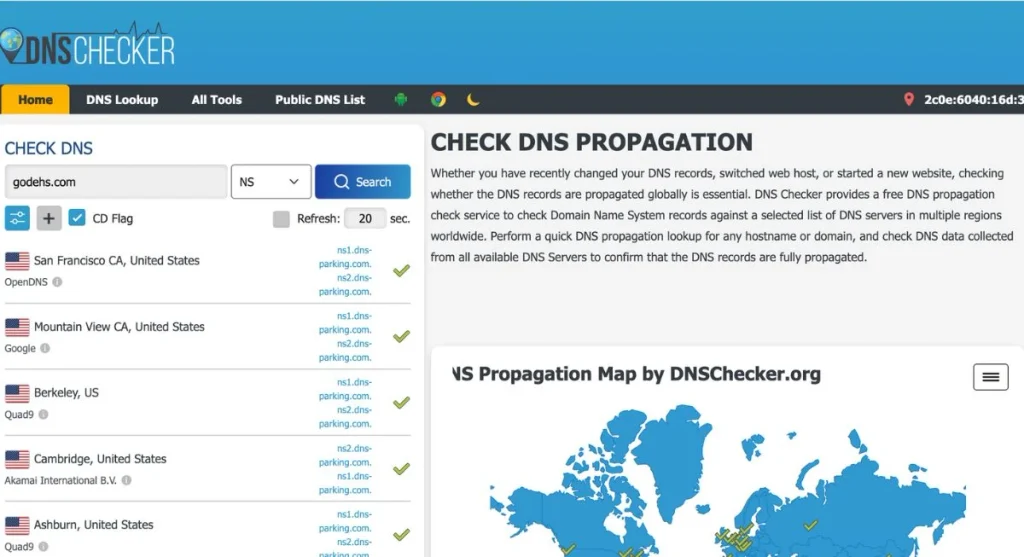Focus the domain field containing godehs.com
This screenshot has height=557, width=1024.
[116, 182]
